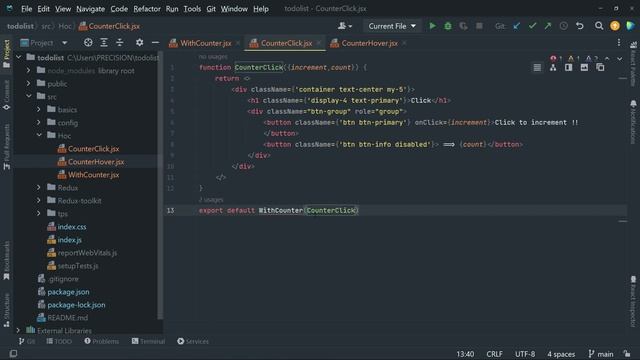The height and width of the screenshot is (360, 640).
Task: Open the Git menu
Action: click(211, 9)
